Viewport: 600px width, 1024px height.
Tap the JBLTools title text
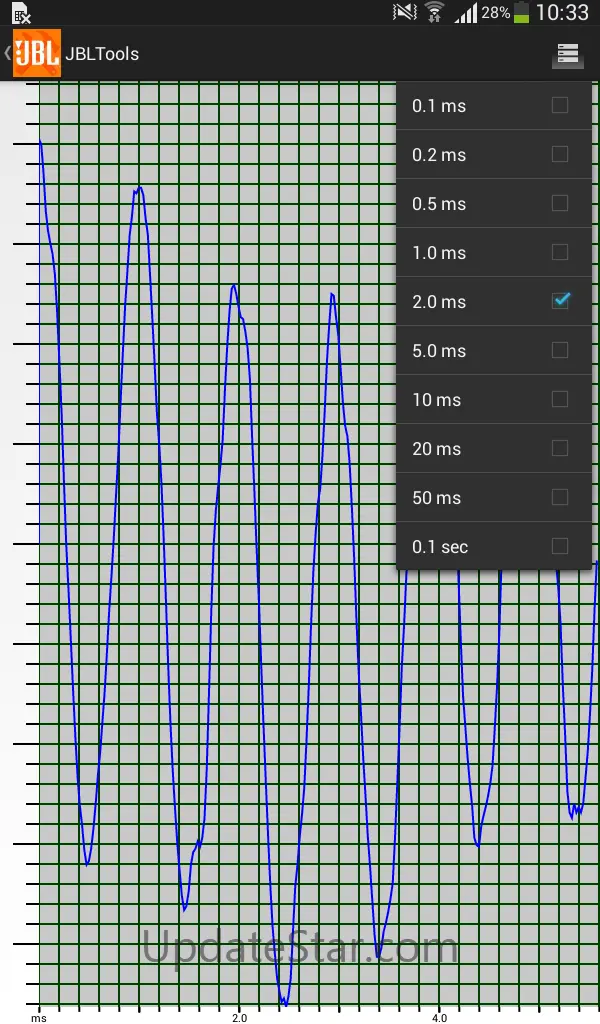click(103, 54)
